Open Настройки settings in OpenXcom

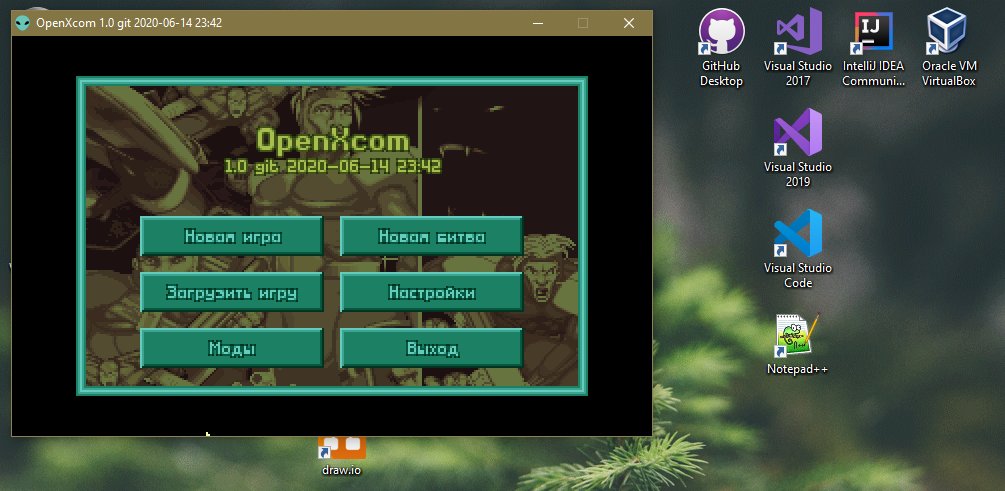431,292
